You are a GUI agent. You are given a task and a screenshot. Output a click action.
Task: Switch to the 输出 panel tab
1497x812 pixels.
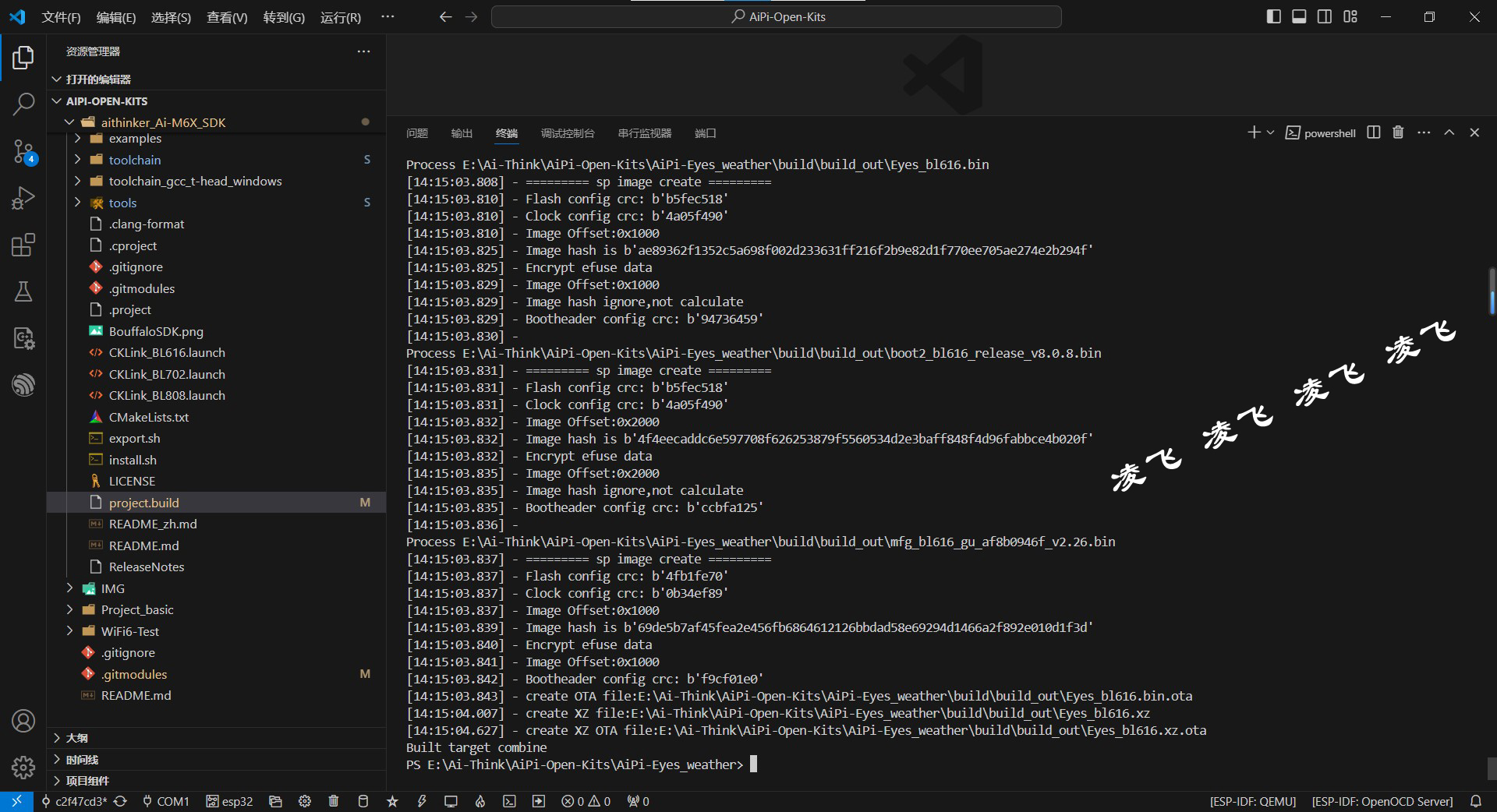pos(462,133)
